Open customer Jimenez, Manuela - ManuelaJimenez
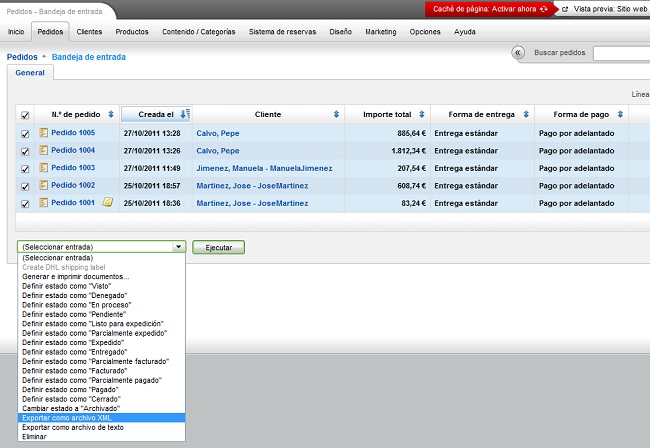Viewport: 650px width, 448px height. pyautogui.click(x=264, y=168)
